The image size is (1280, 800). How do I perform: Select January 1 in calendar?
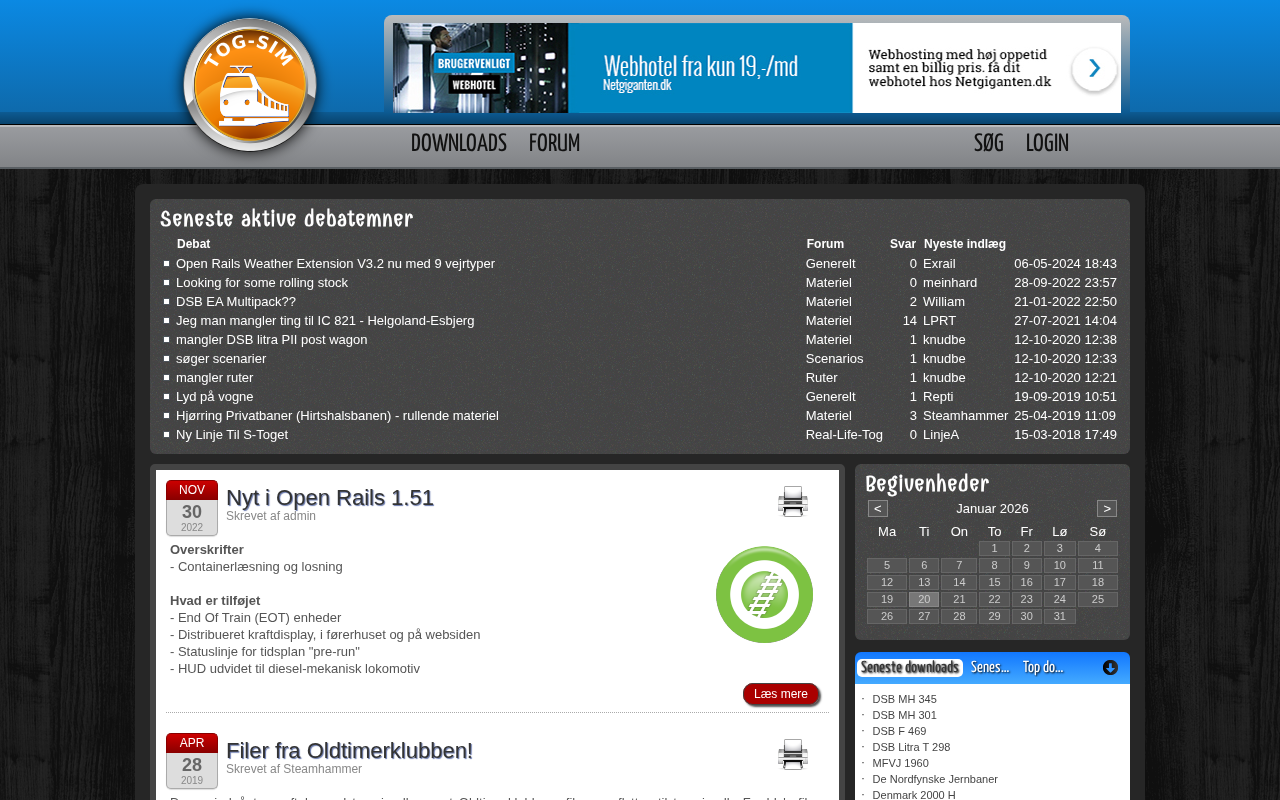[994, 548]
